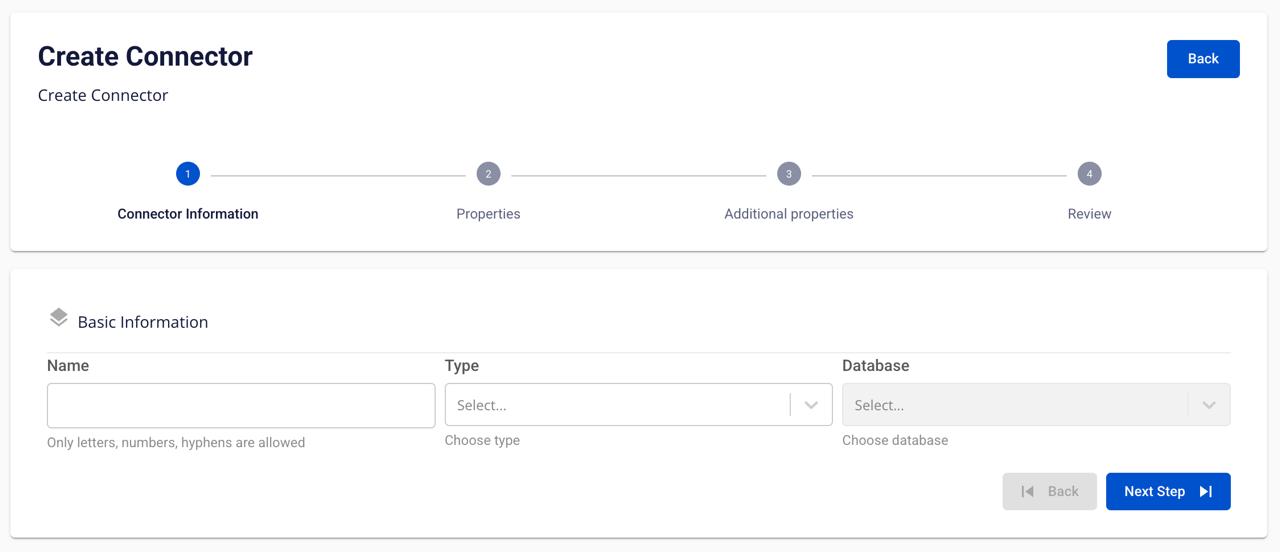
Task: Select the Connector Information step label
Action: (188, 214)
